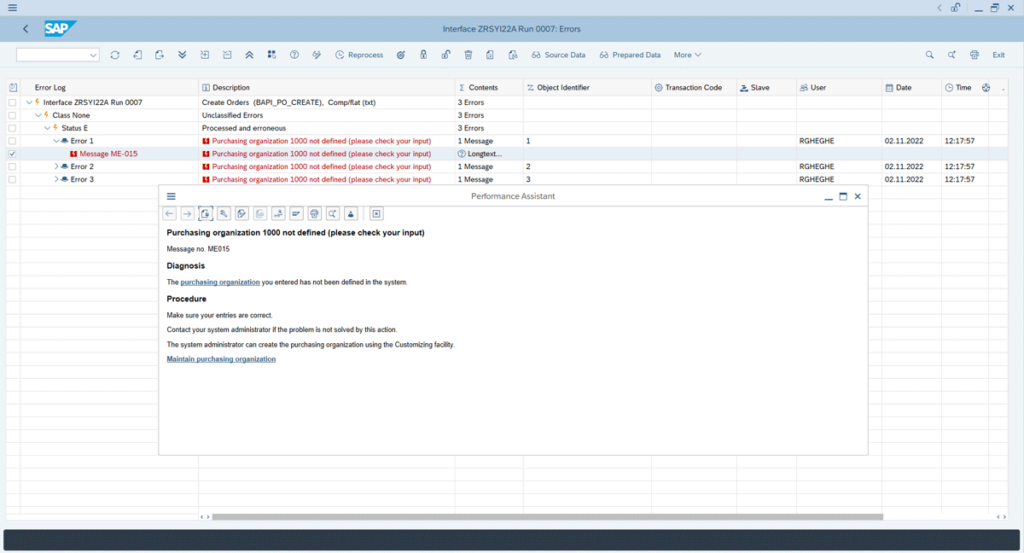This screenshot has width=1024, height=553.
Task: Click the trash delete icon in toolbar
Action: (x=468, y=55)
